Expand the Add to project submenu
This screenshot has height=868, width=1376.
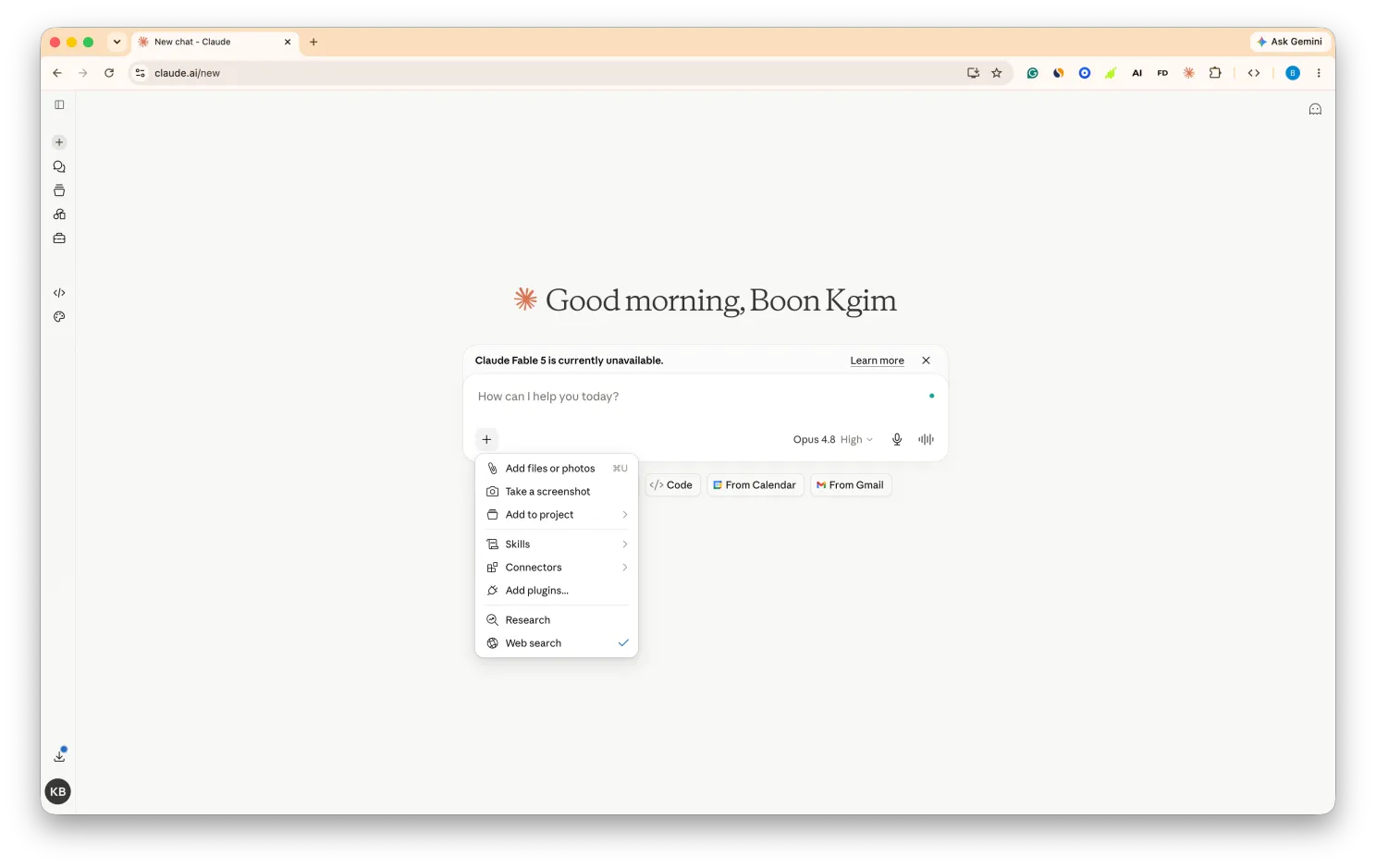tap(557, 515)
